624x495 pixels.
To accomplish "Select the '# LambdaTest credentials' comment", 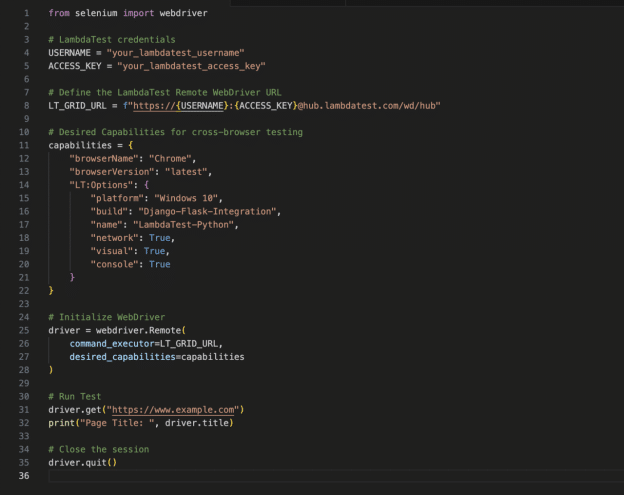I will pos(112,39).
